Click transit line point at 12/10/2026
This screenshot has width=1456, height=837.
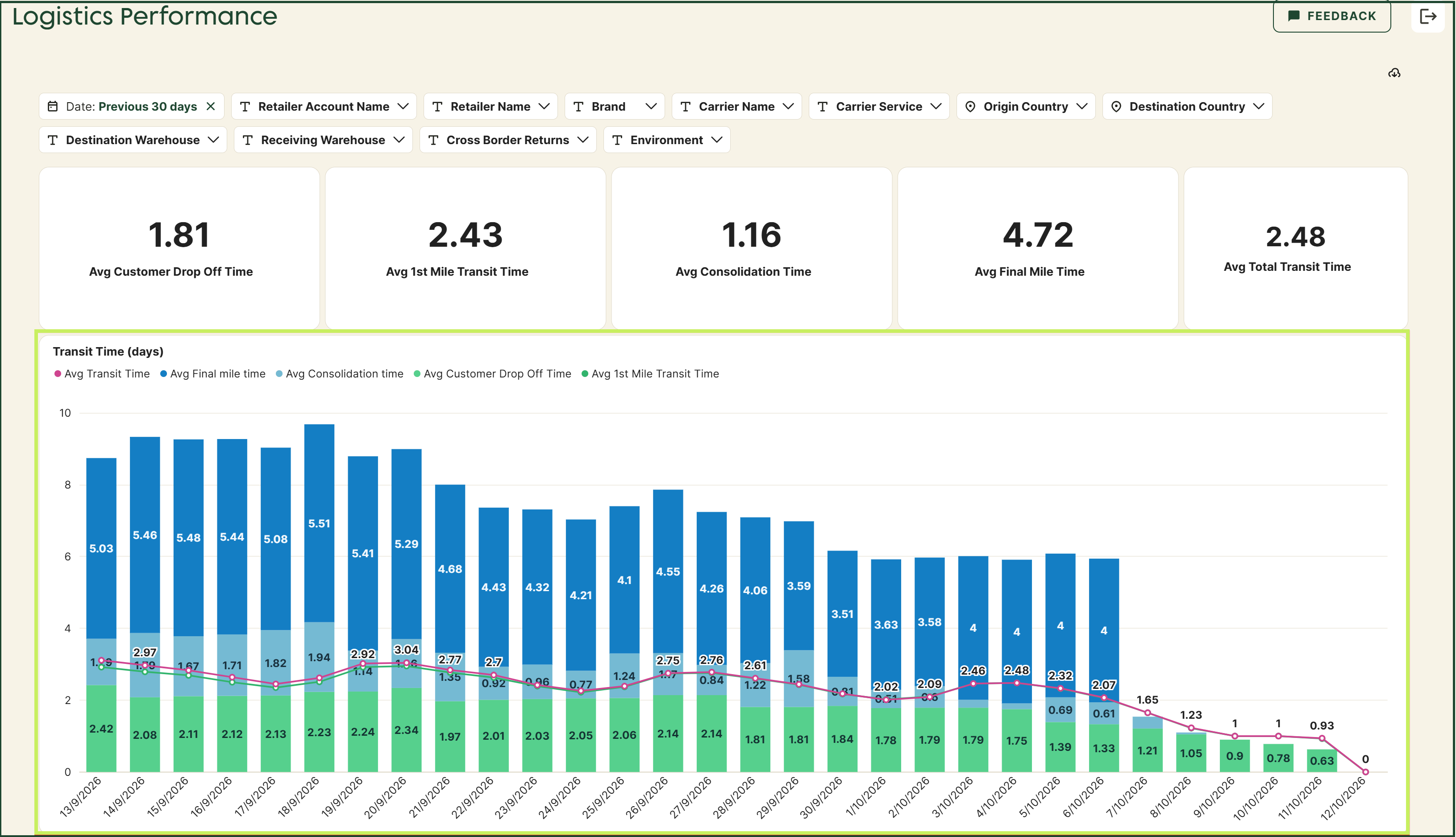pos(1366,772)
